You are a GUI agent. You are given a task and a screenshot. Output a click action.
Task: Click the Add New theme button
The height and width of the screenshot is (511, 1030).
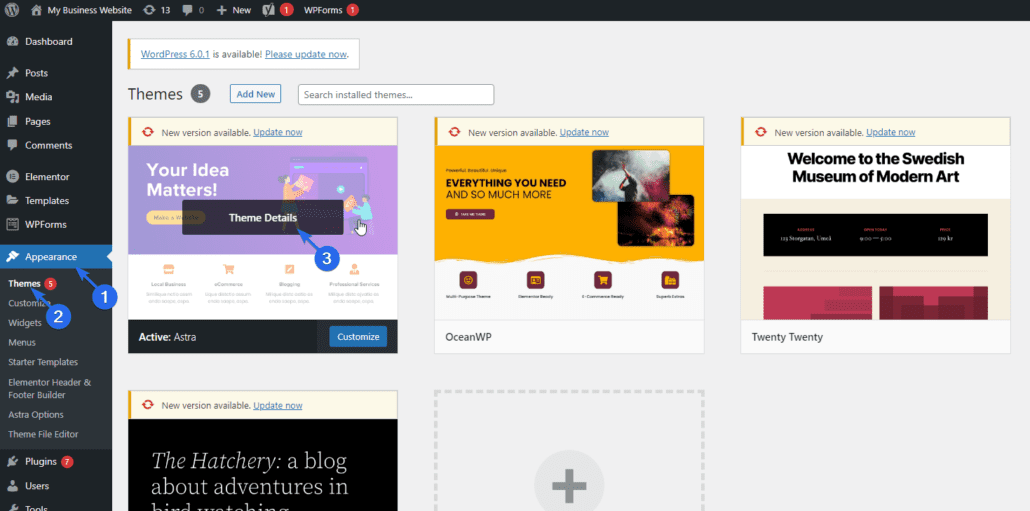256,94
